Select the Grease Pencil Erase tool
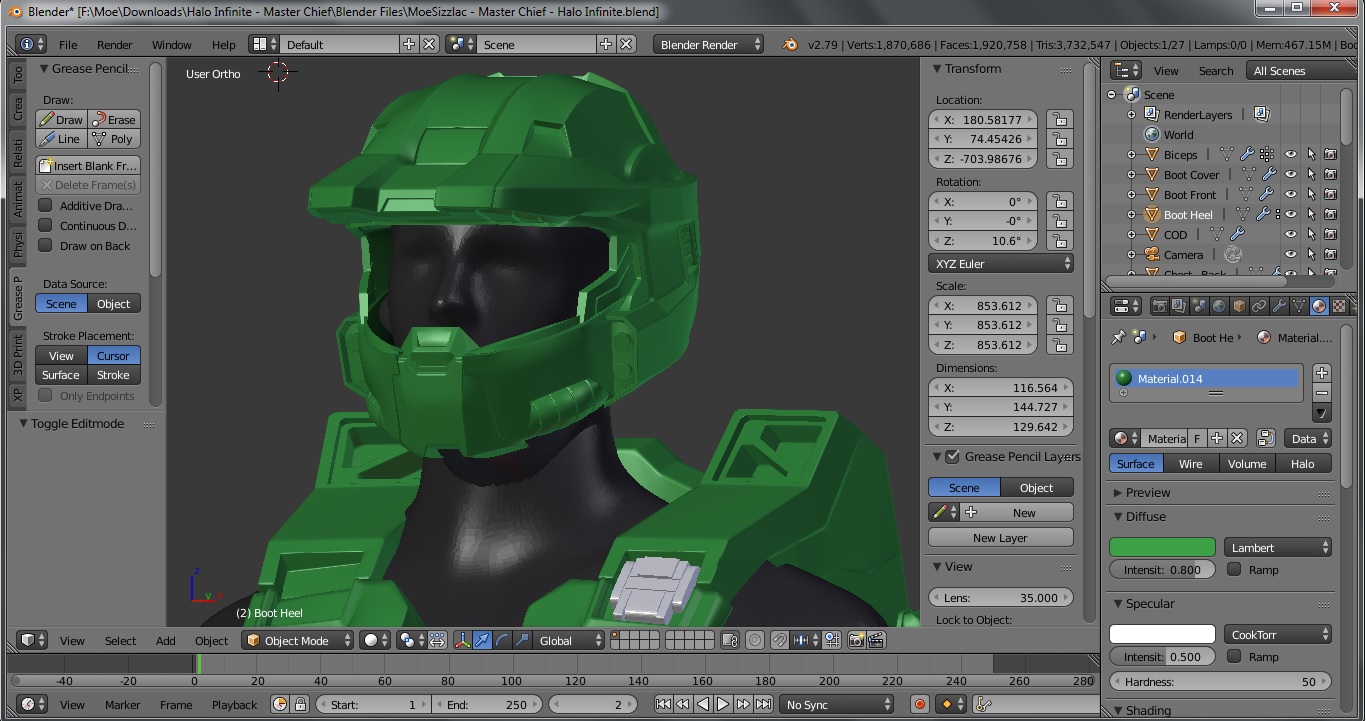The width and height of the screenshot is (1366, 721). 113,120
